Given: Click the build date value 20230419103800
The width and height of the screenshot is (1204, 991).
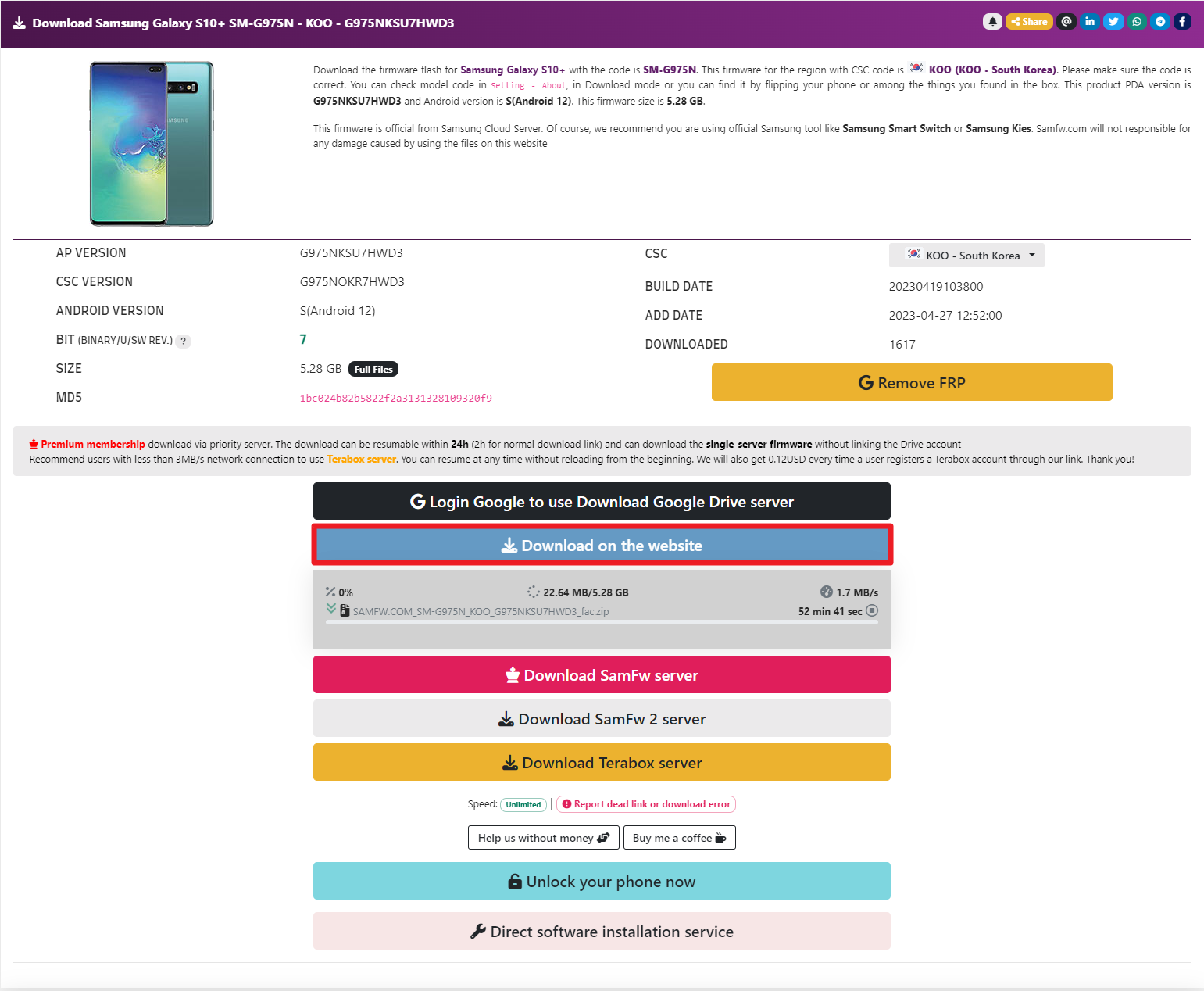Looking at the screenshot, I should pos(936,287).
